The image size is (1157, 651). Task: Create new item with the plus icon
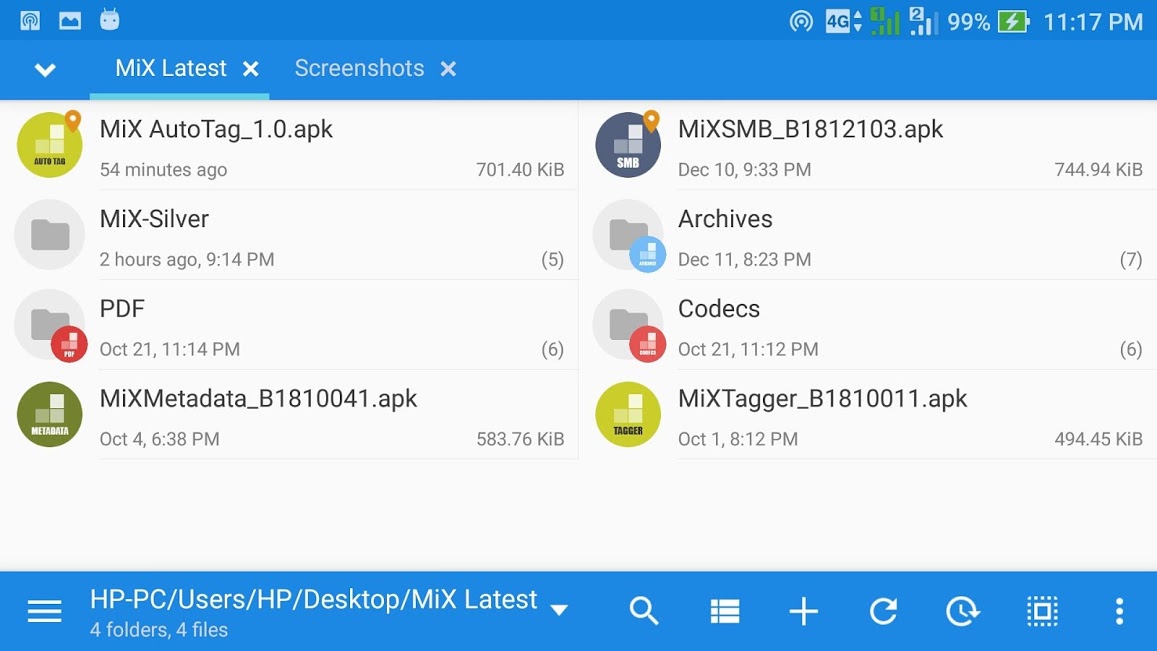[803, 610]
